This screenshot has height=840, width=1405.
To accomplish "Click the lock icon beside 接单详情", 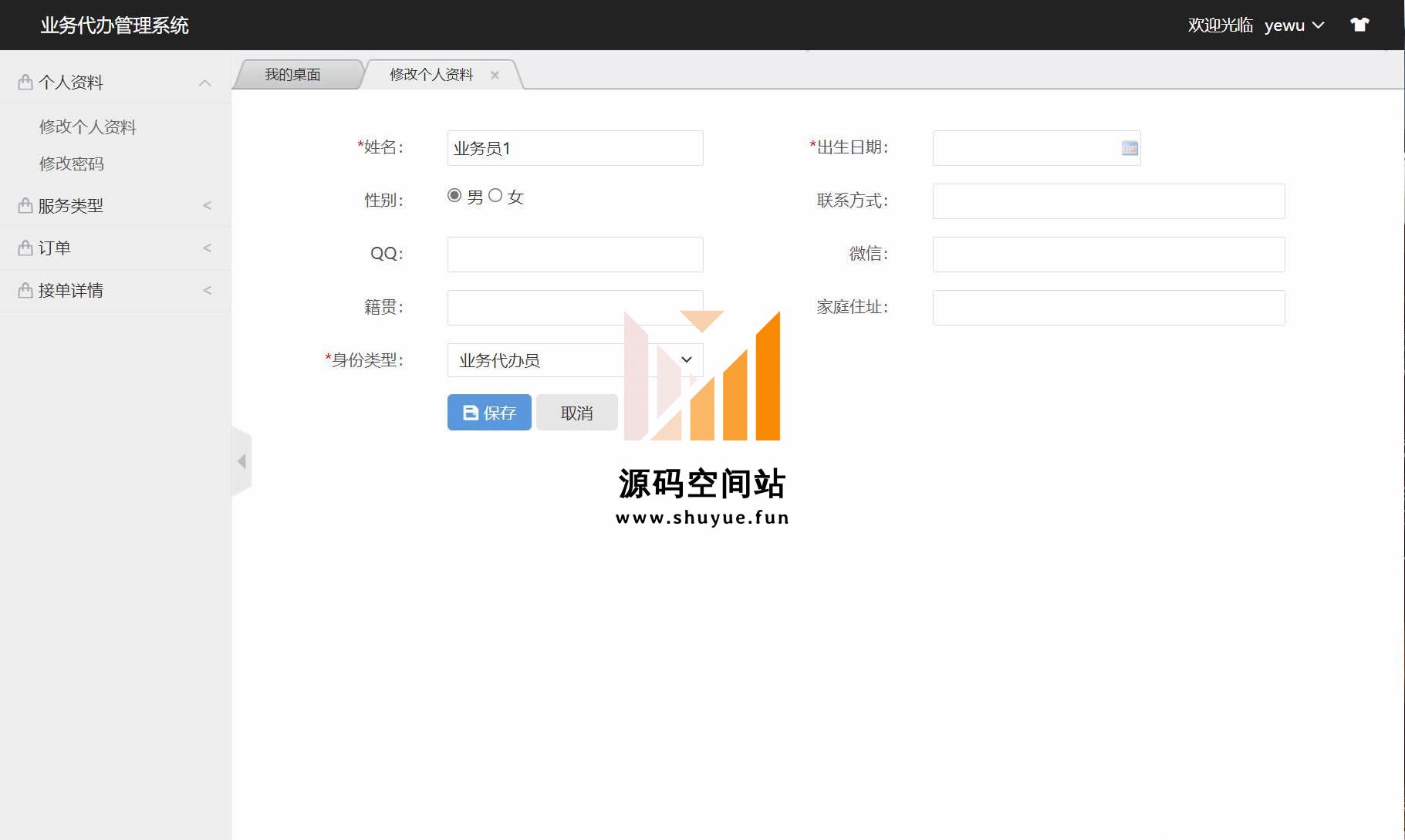I will 25,290.
